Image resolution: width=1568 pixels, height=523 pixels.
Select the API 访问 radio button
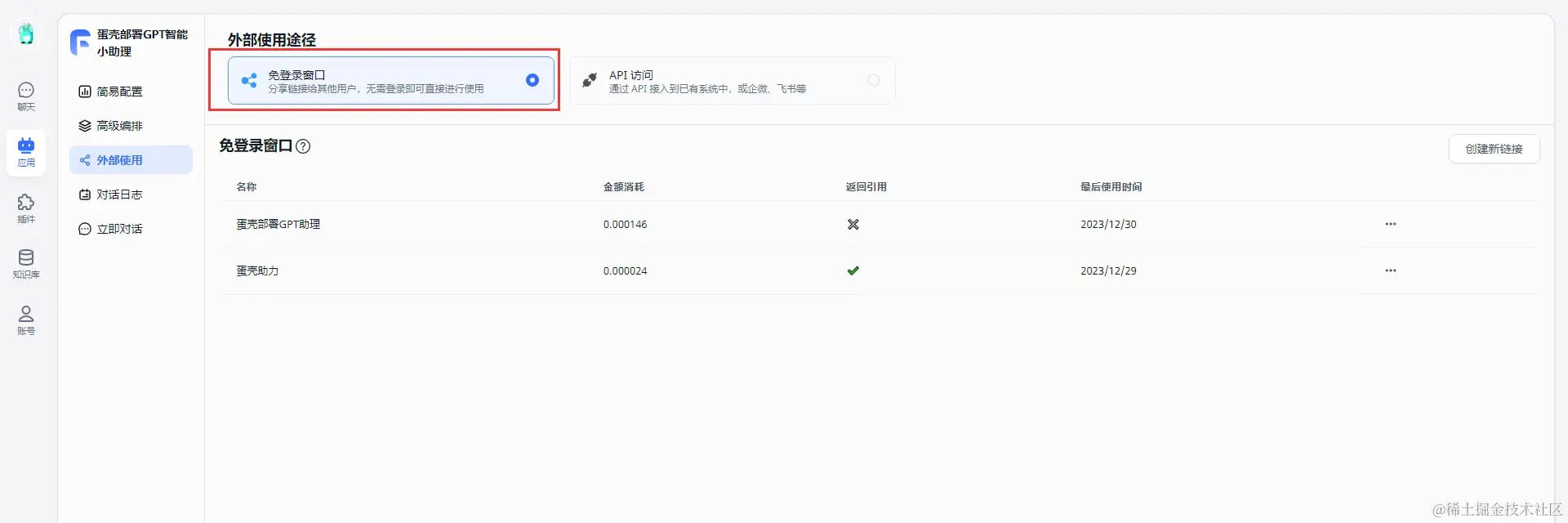[x=874, y=80]
